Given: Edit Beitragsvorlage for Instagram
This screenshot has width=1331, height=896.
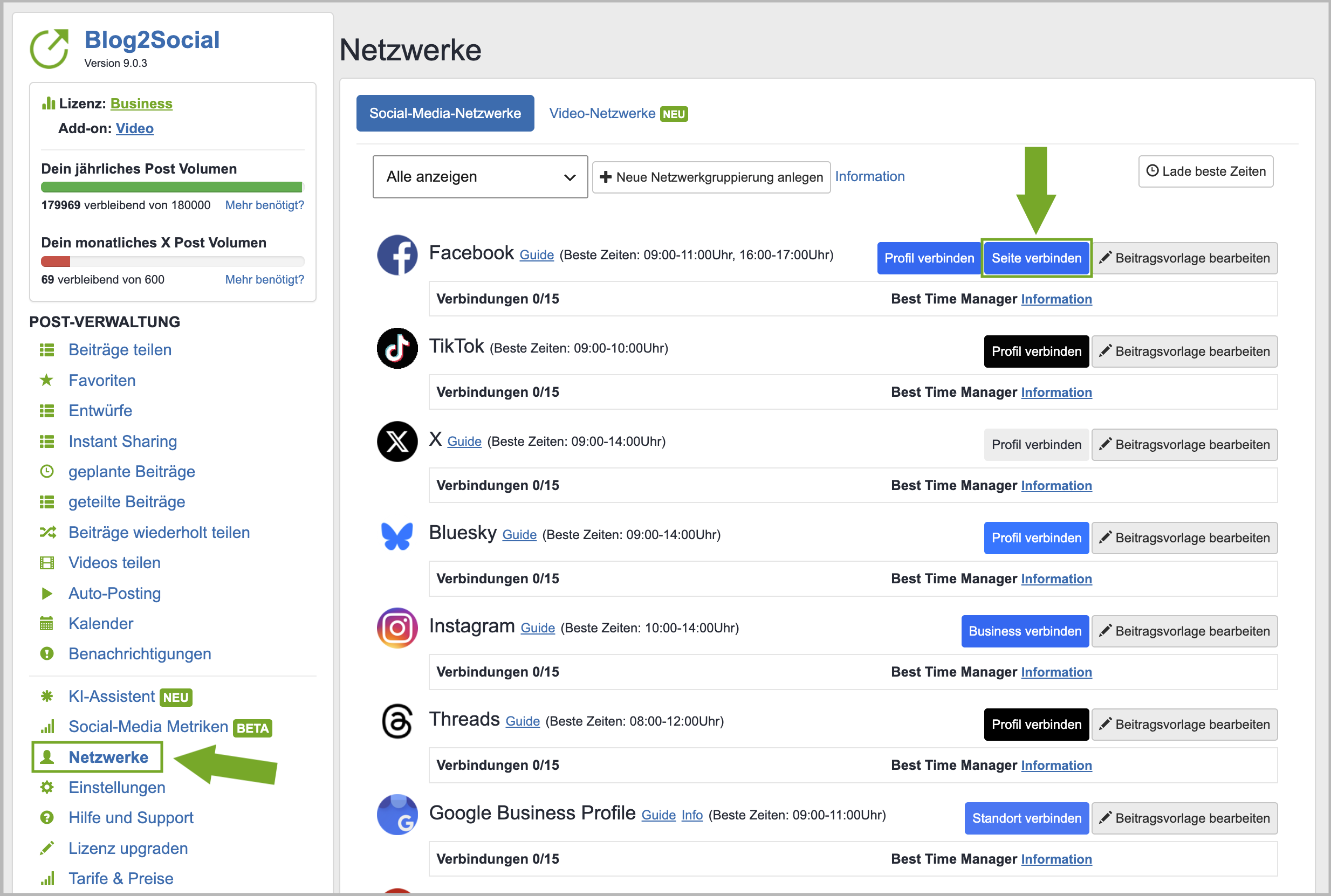Looking at the screenshot, I should [x=1185, y=631].
